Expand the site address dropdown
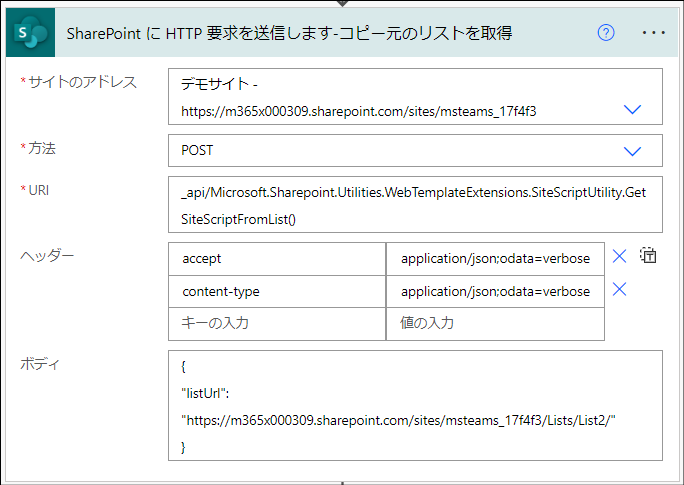Image resolution: width=684 pixels, height=485 pixels. [632, 109]
